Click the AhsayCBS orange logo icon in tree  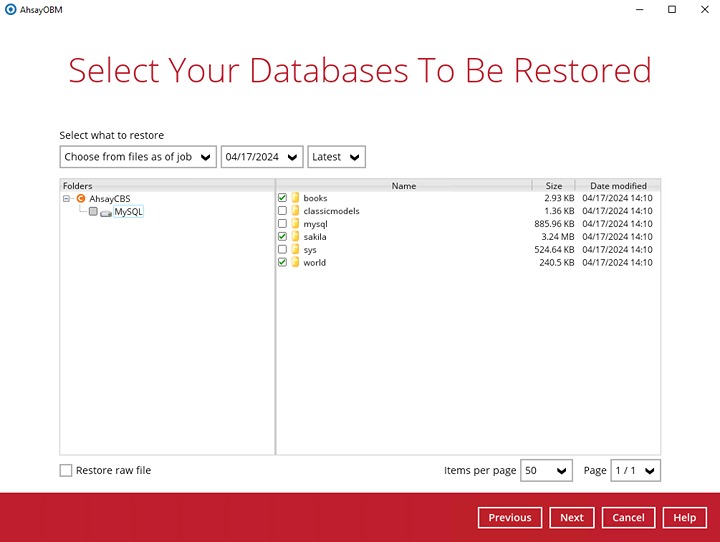click(81, 199)
